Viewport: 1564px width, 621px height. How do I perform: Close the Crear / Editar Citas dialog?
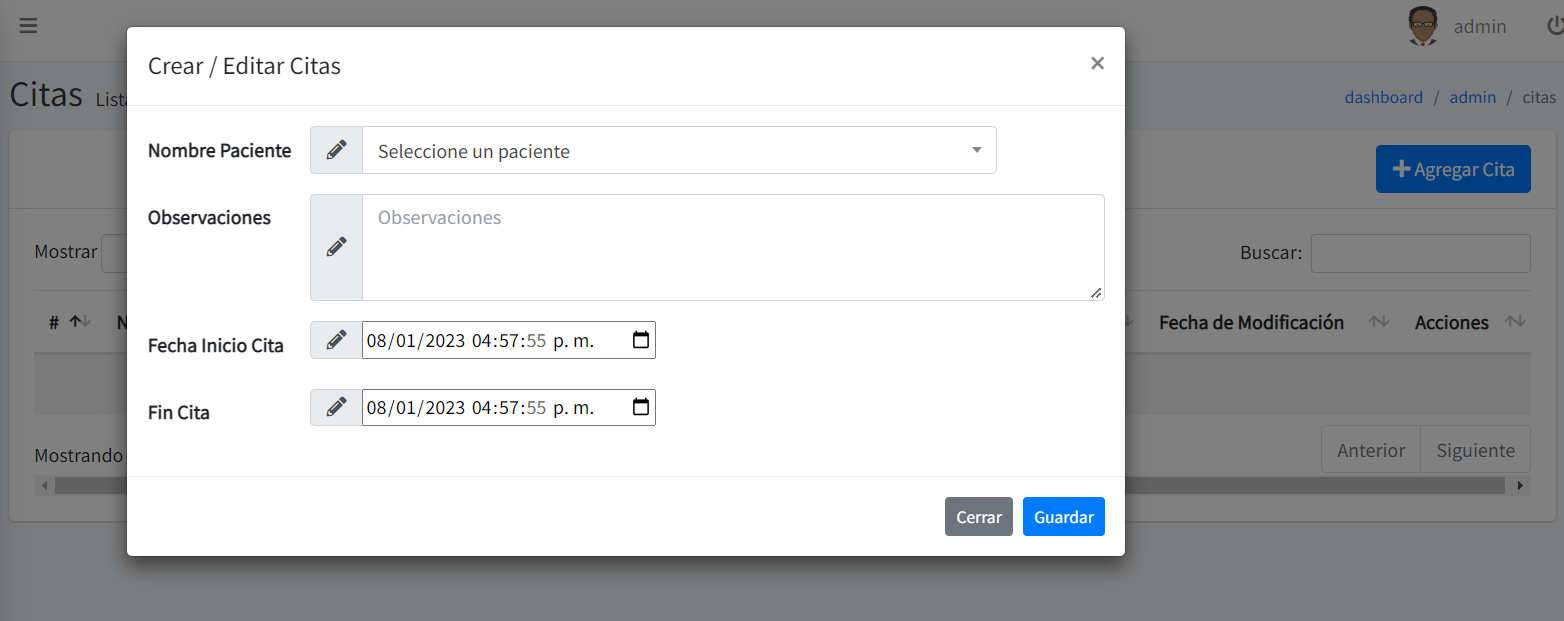[x=1097, y=64]
